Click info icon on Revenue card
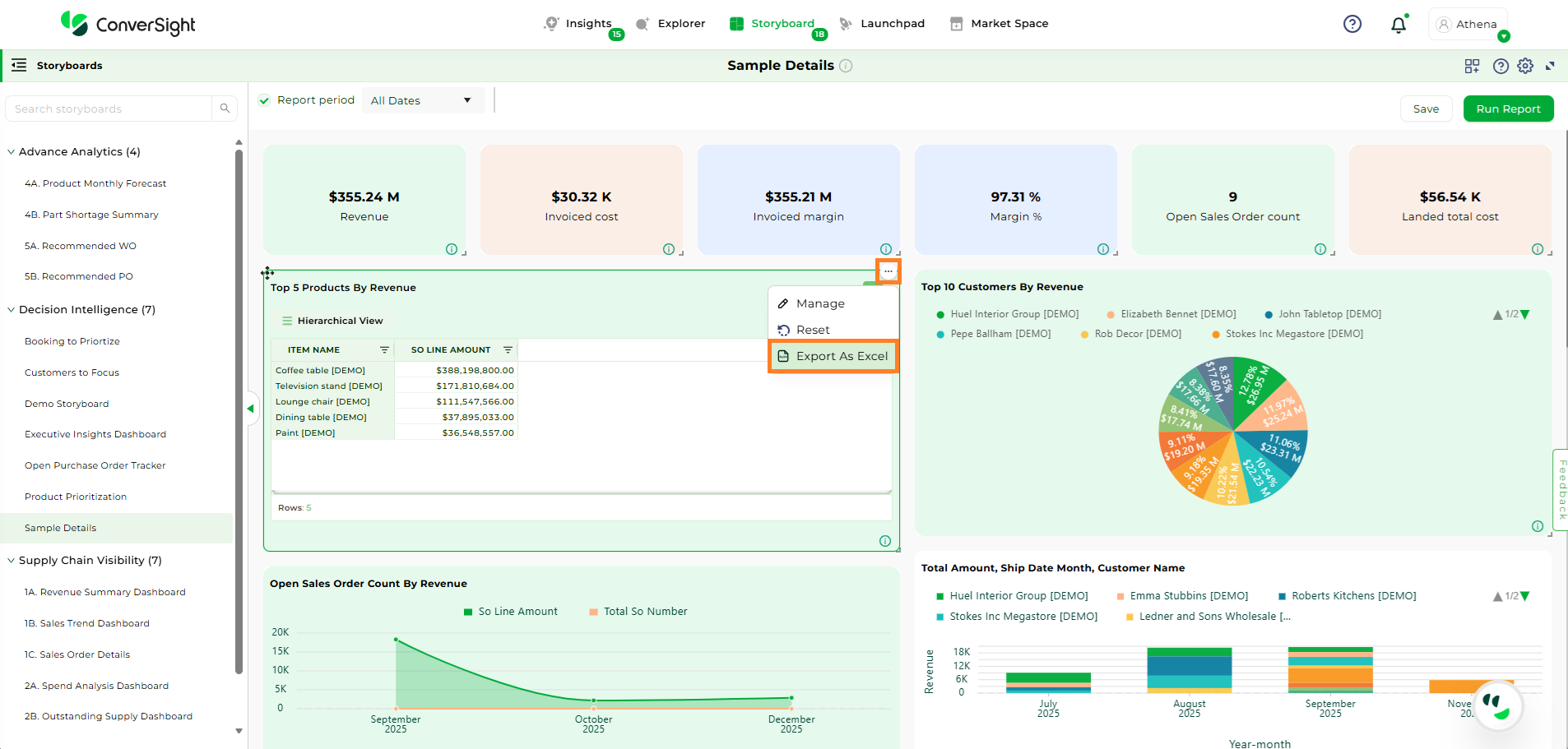 pos(451,249)
